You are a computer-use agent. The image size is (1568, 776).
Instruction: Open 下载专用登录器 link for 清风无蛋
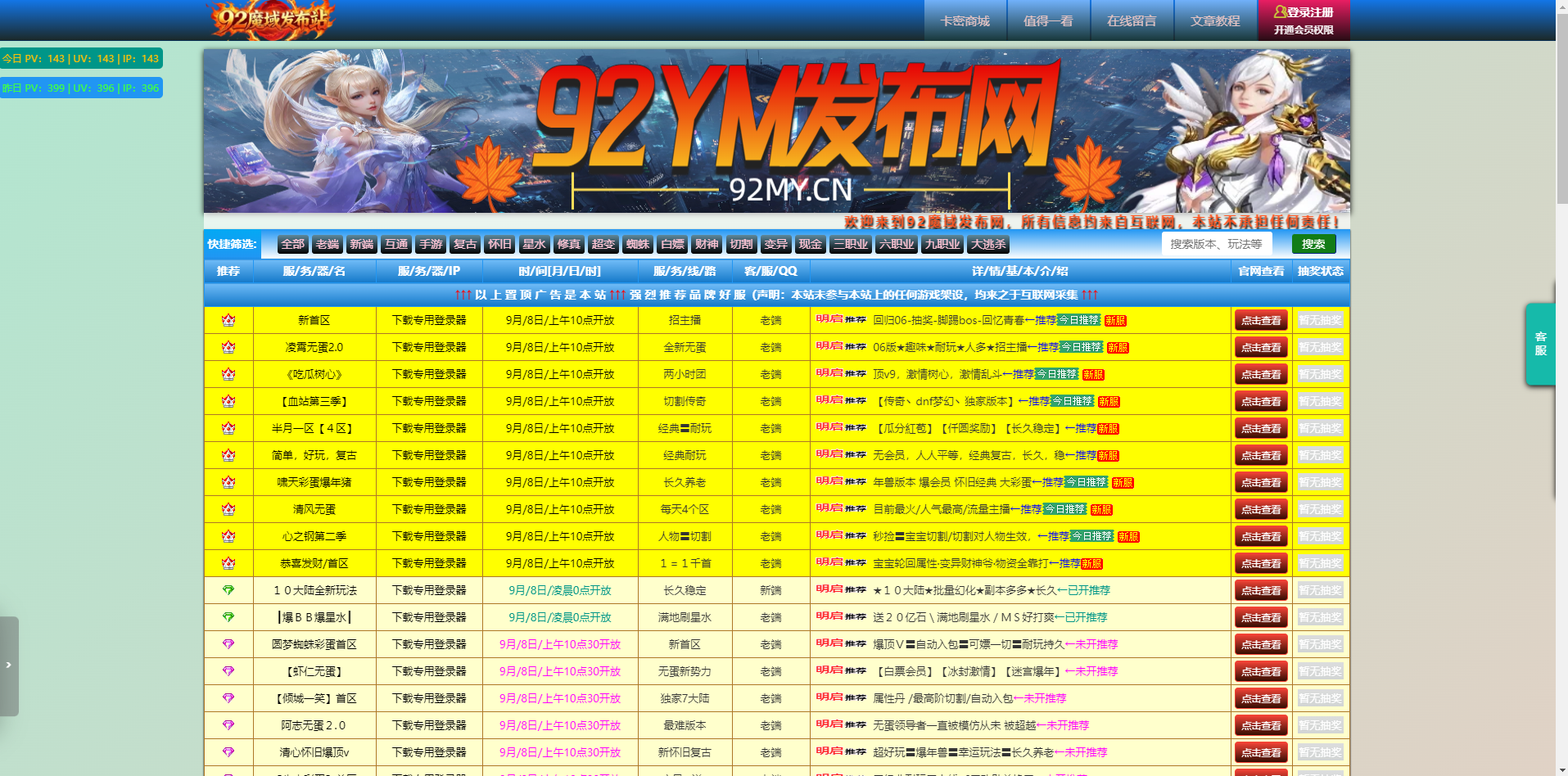pos(429,509)
